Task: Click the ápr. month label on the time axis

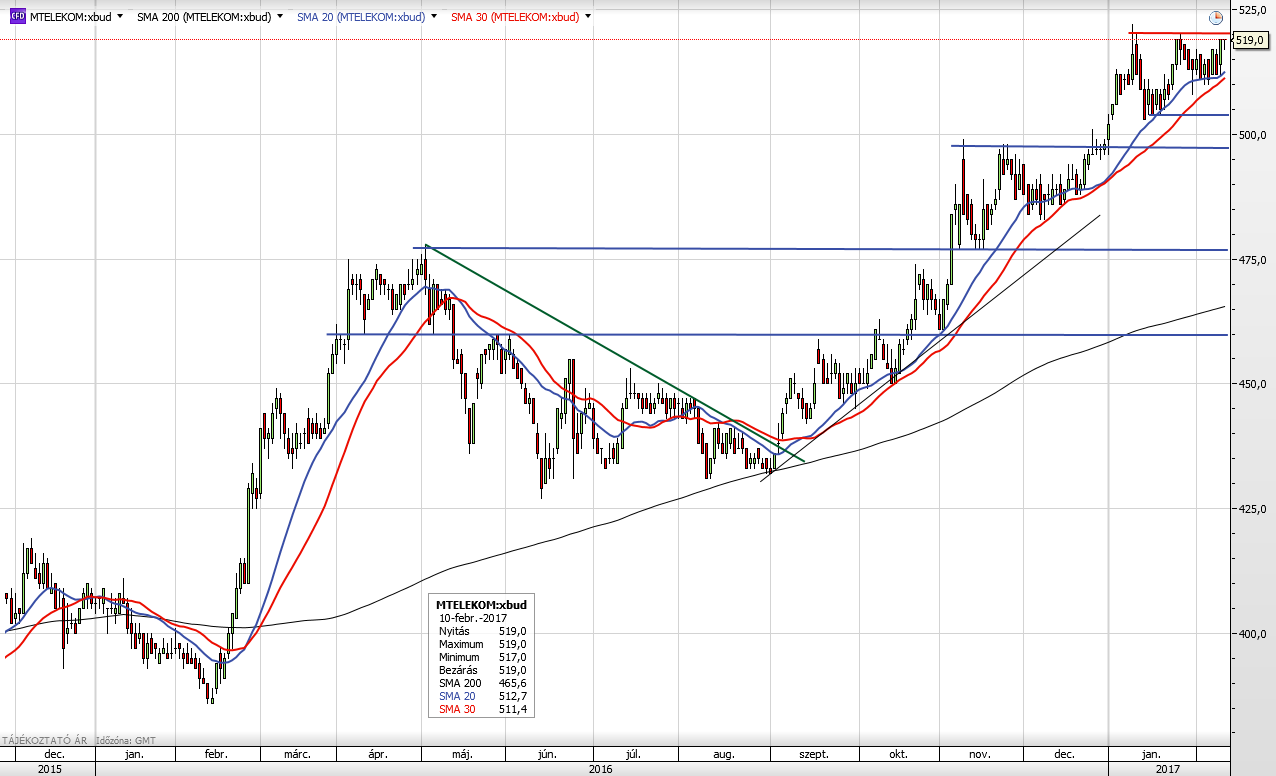Action: coord(379,754)
